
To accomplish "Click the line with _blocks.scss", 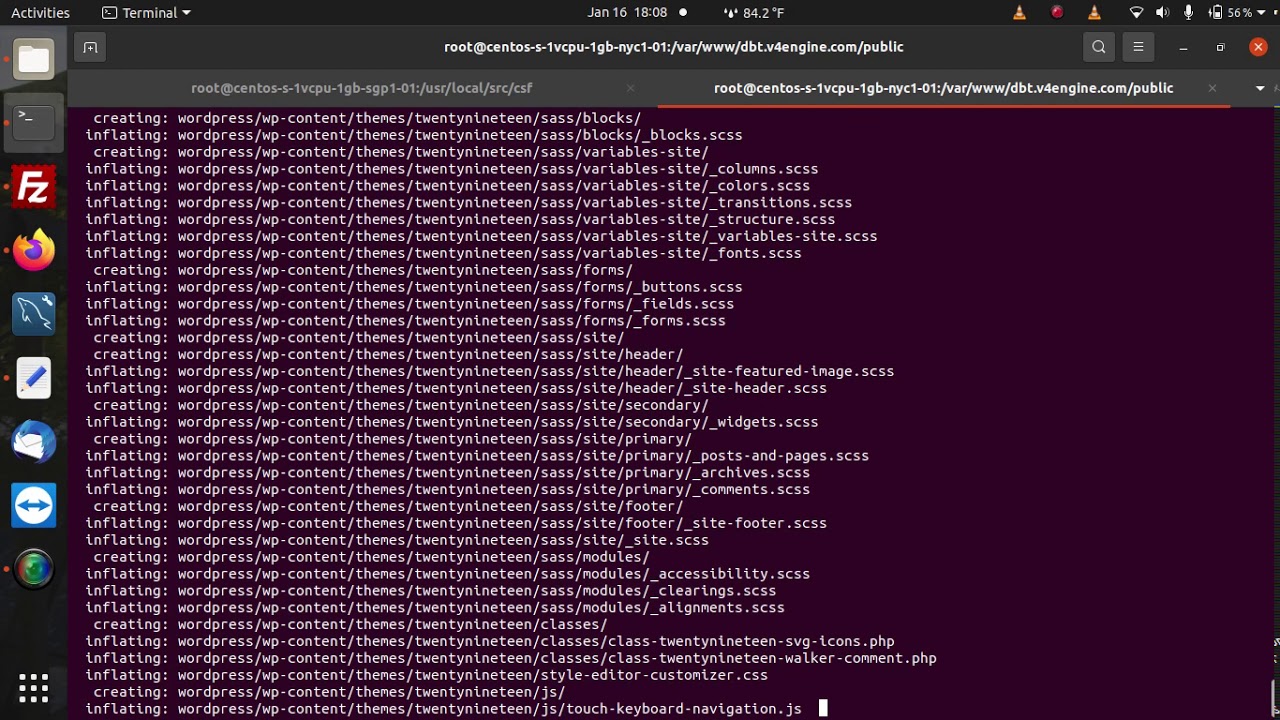I will tap(414, 135).
